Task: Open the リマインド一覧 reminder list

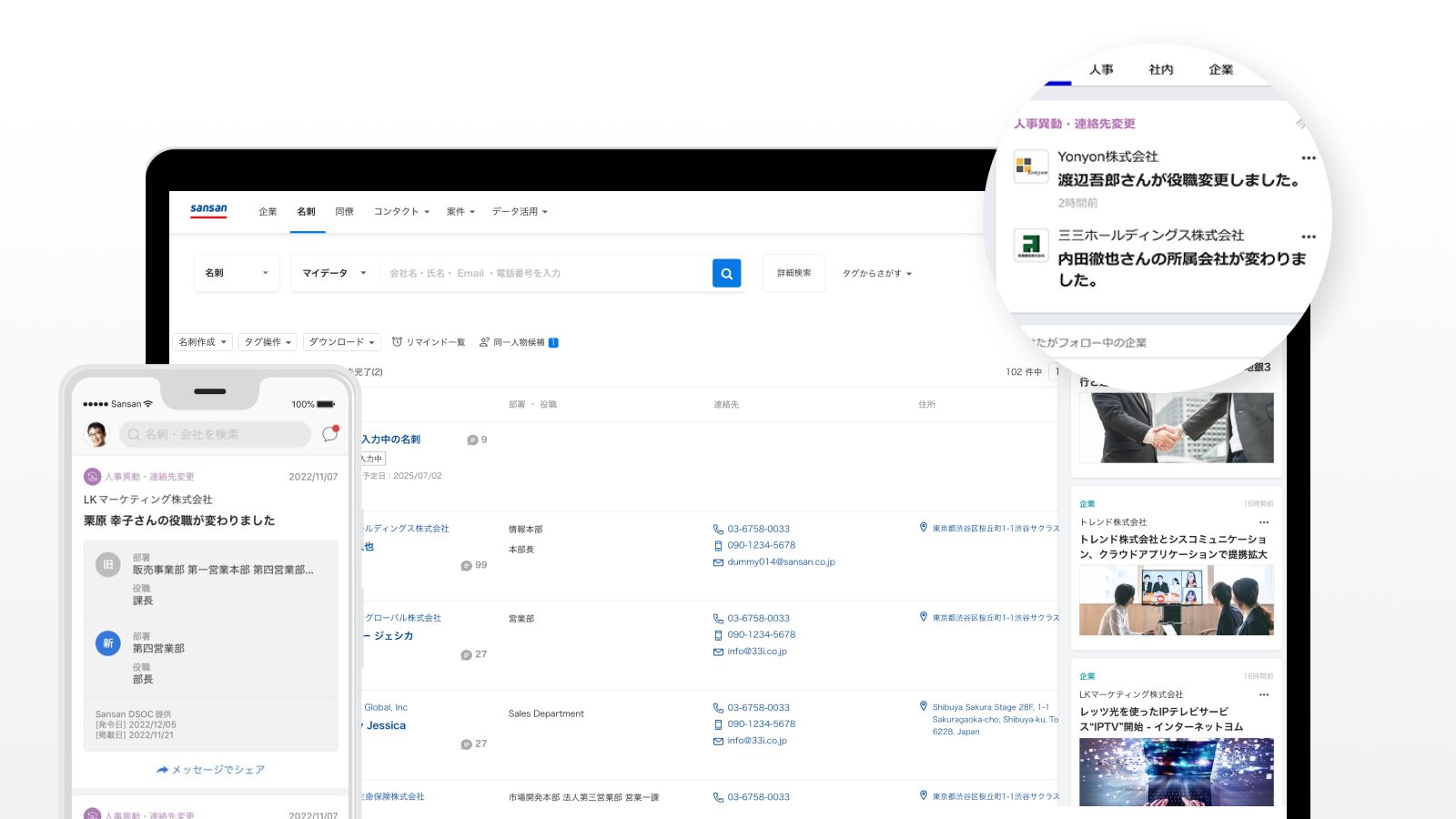Action: [429, 342]
